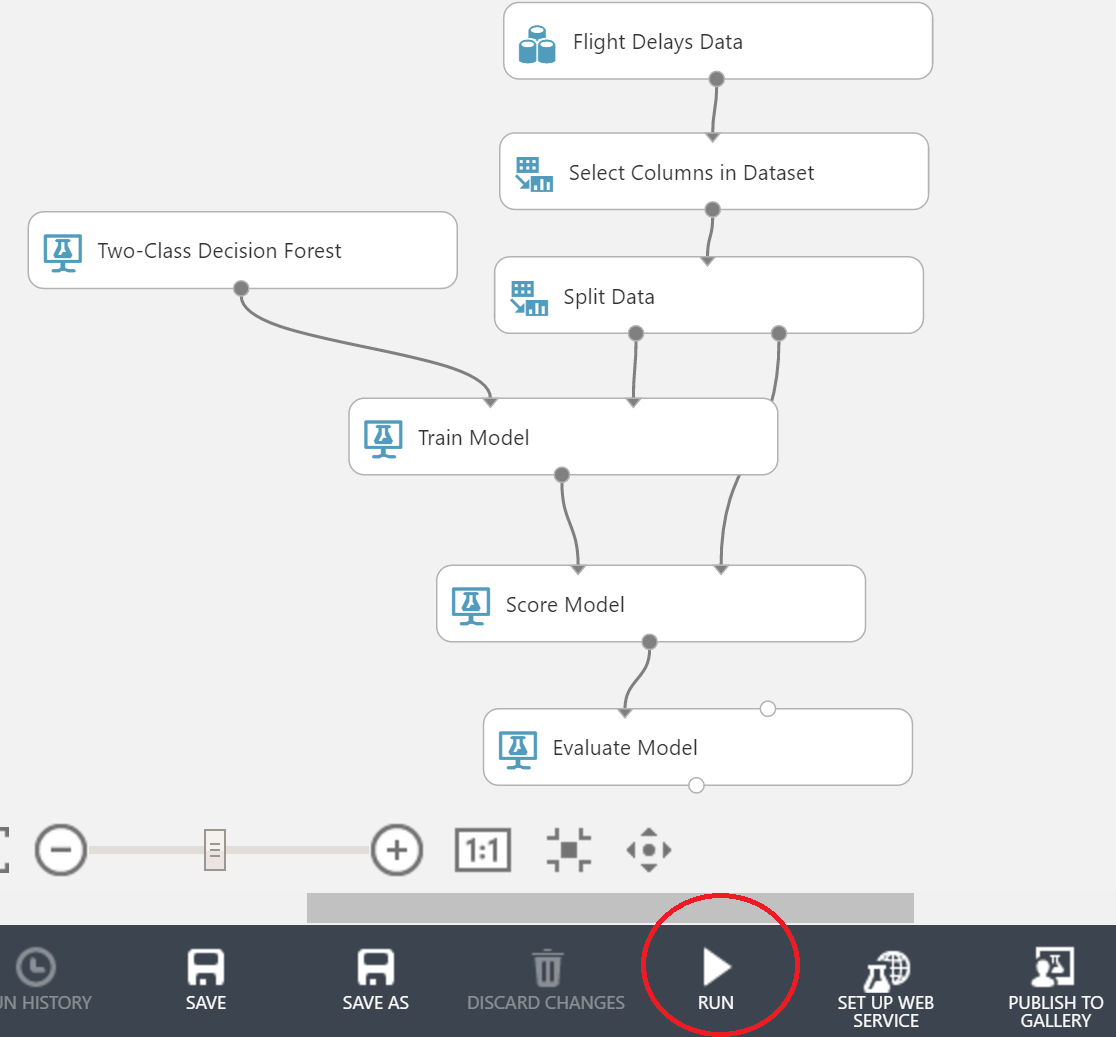Click Train Model's left input port

[x=490, y=402]
